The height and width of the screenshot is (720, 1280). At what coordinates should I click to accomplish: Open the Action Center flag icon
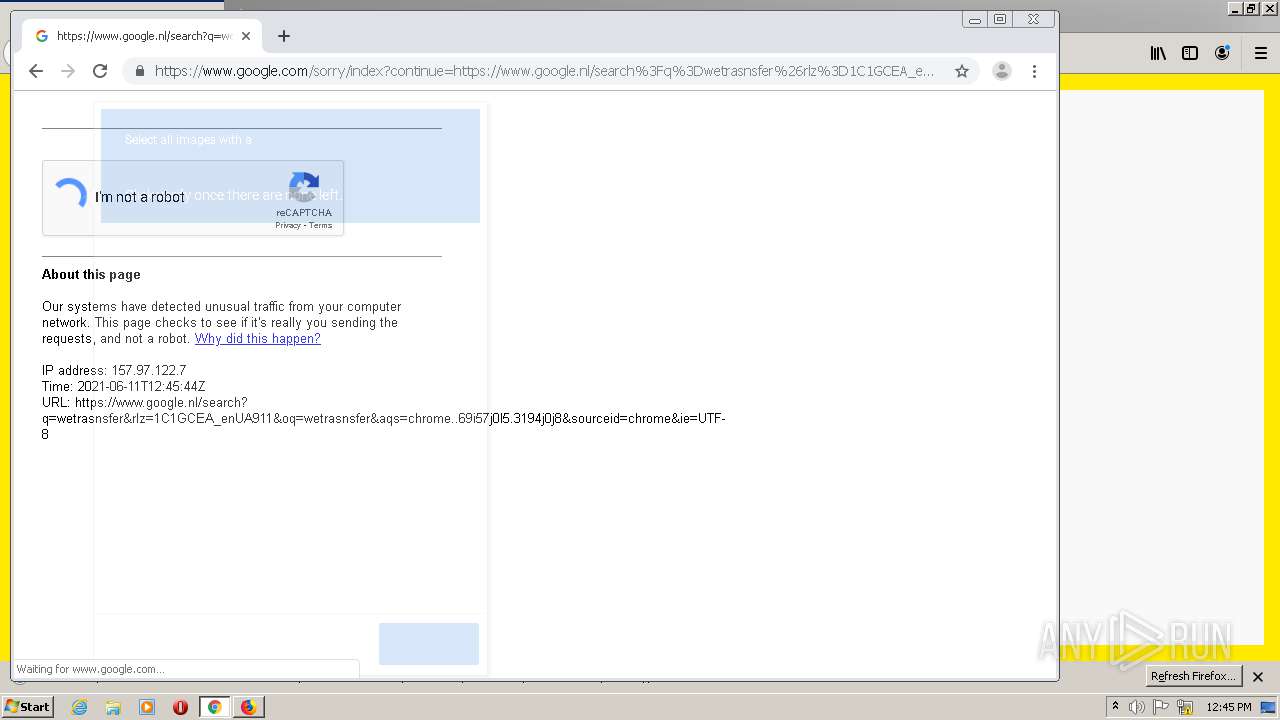pos(1161,707)
